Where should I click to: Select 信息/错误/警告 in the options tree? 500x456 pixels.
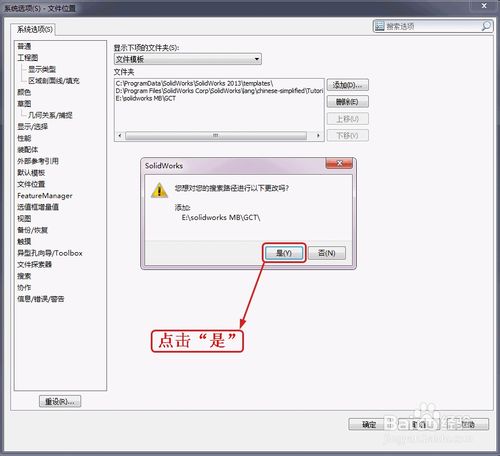40,299
